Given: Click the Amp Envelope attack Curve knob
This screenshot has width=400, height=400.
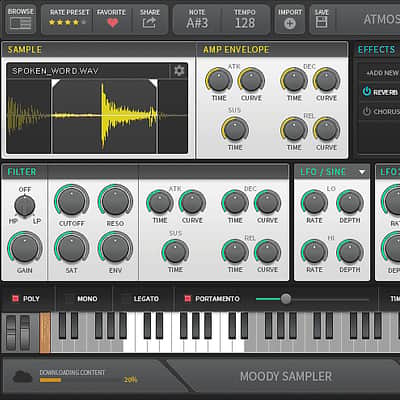Looking at the screenshot, I should [251, 80].
